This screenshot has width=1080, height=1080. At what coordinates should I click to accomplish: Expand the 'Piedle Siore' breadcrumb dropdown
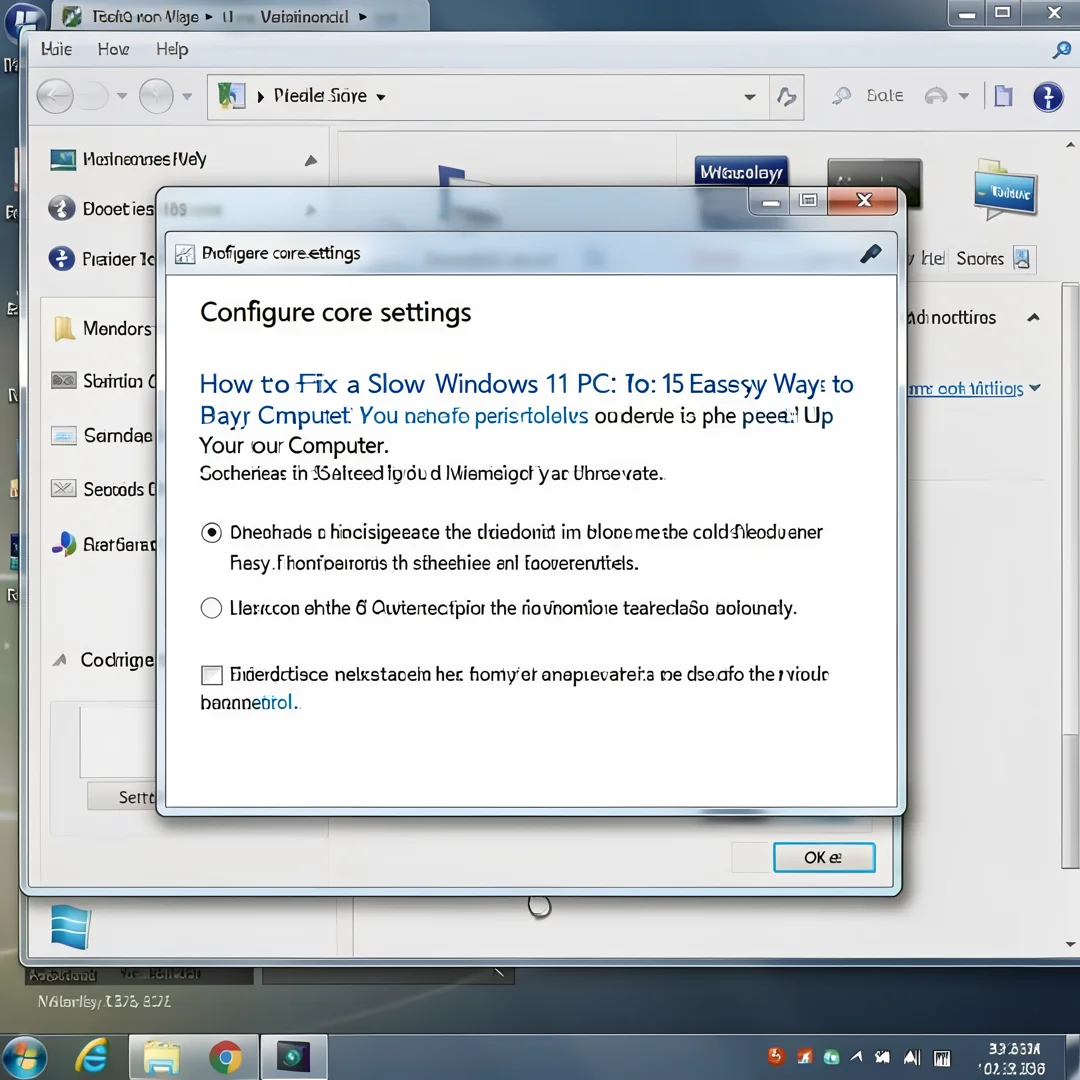click(x=381, y=97)
